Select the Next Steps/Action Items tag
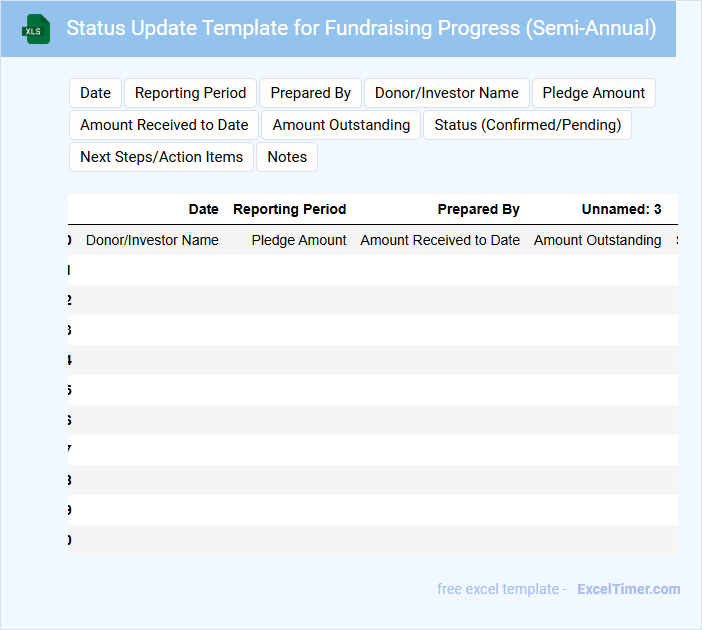702x630 pixels. (x=161, y=157)
